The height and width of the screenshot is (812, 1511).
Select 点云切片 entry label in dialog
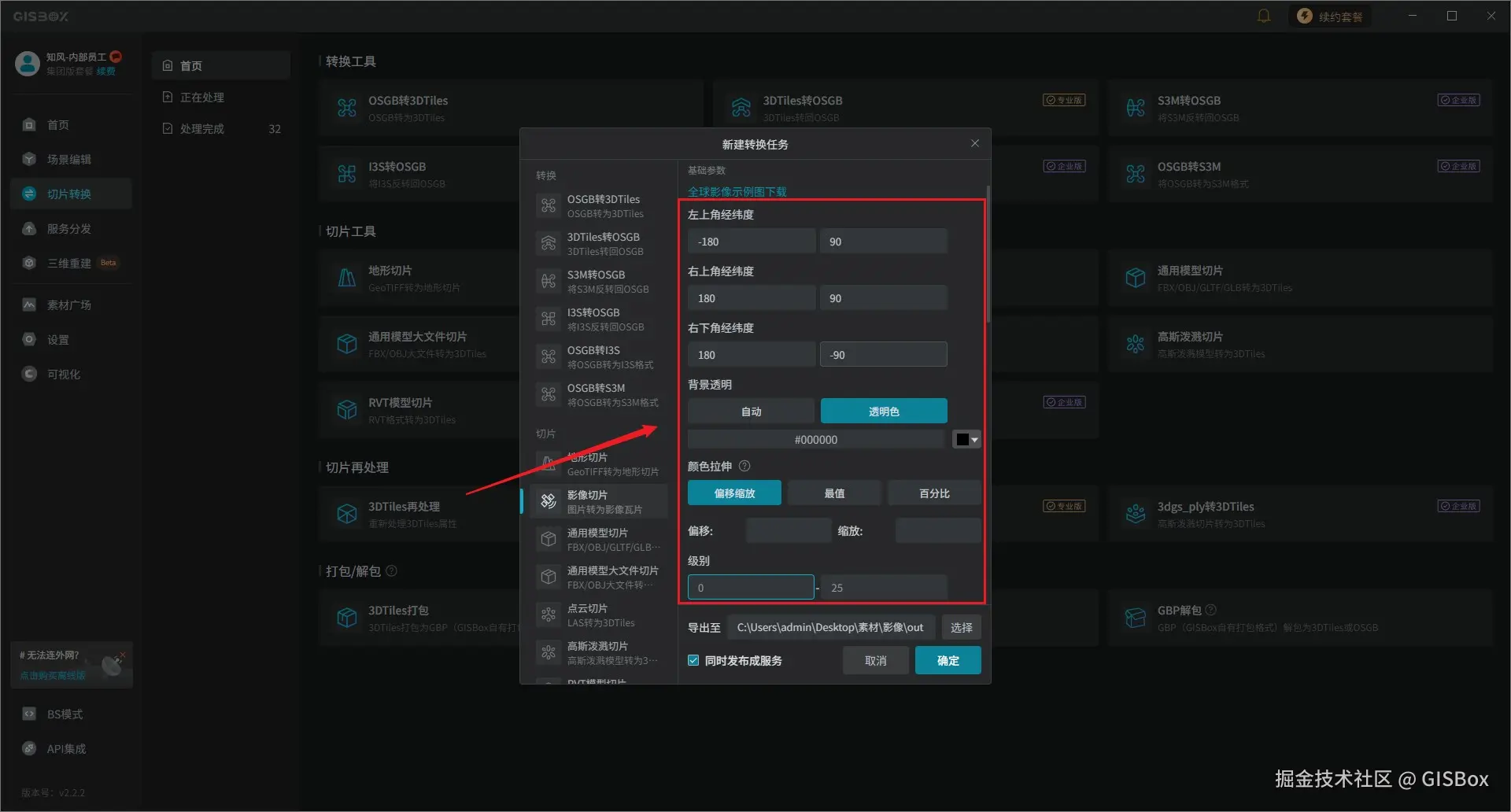point(587,608)
